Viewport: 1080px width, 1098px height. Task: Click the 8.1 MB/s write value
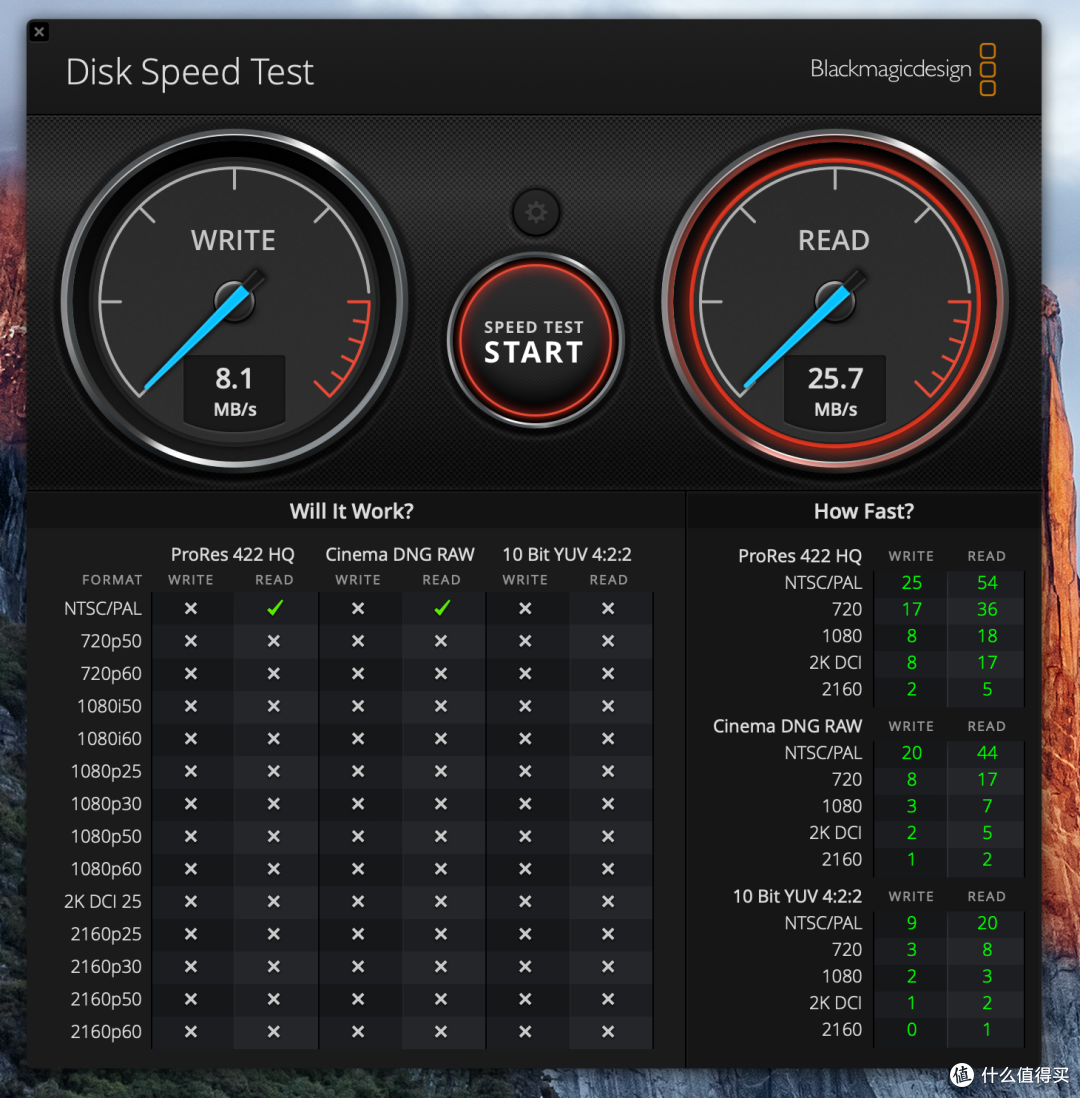[x=235, y=391]
